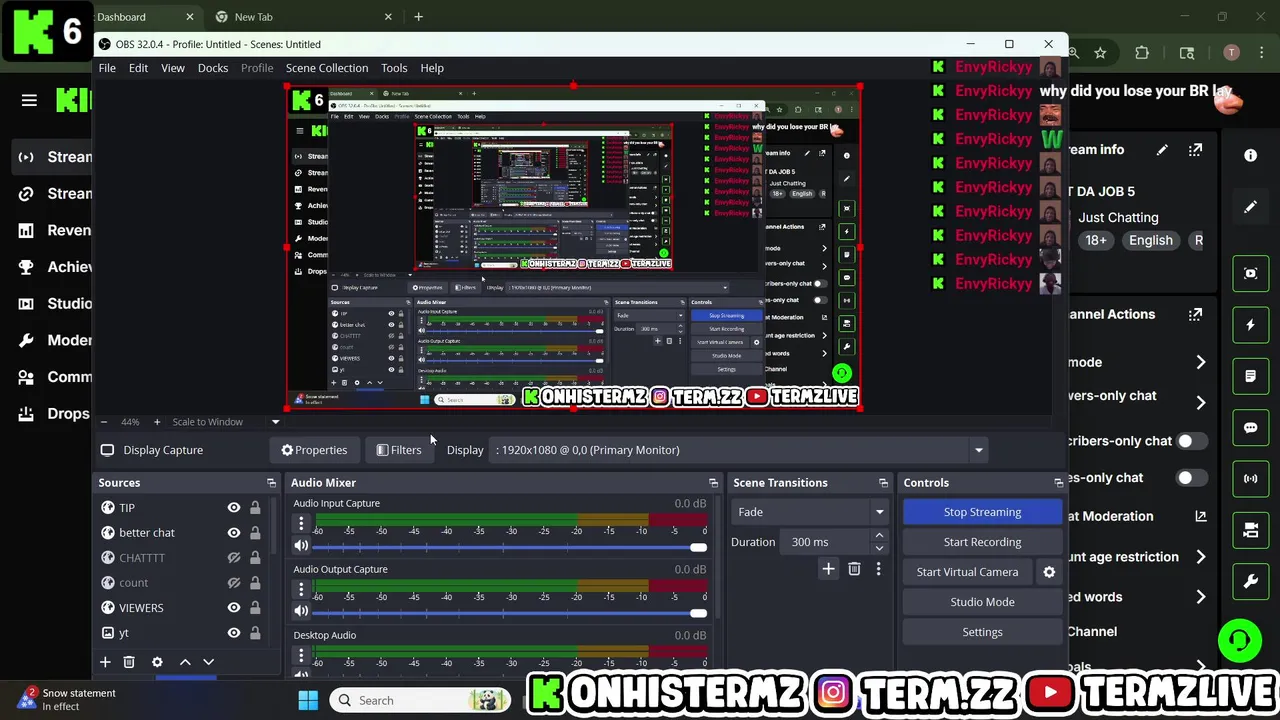1280x720 pixels.
Task: Click Start Virtual Camera button
Action: tap(967, 572)
